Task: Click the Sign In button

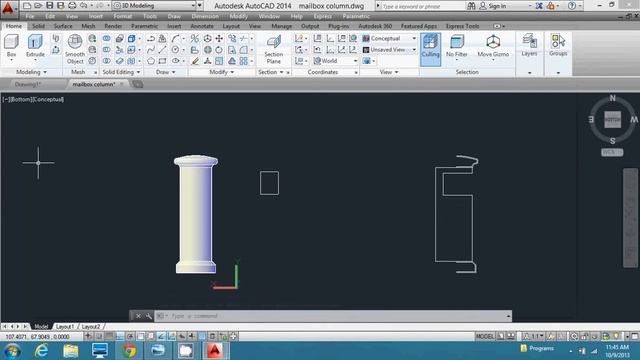Action: click(493, 6)
